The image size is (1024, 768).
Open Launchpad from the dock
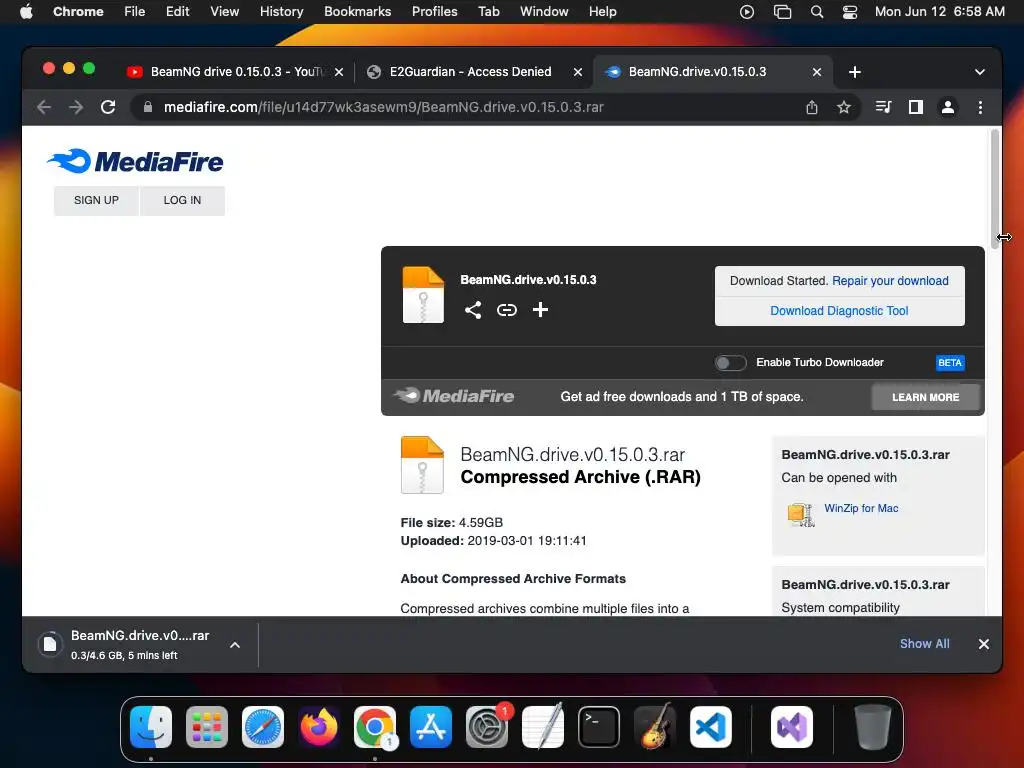pos(207,727)
